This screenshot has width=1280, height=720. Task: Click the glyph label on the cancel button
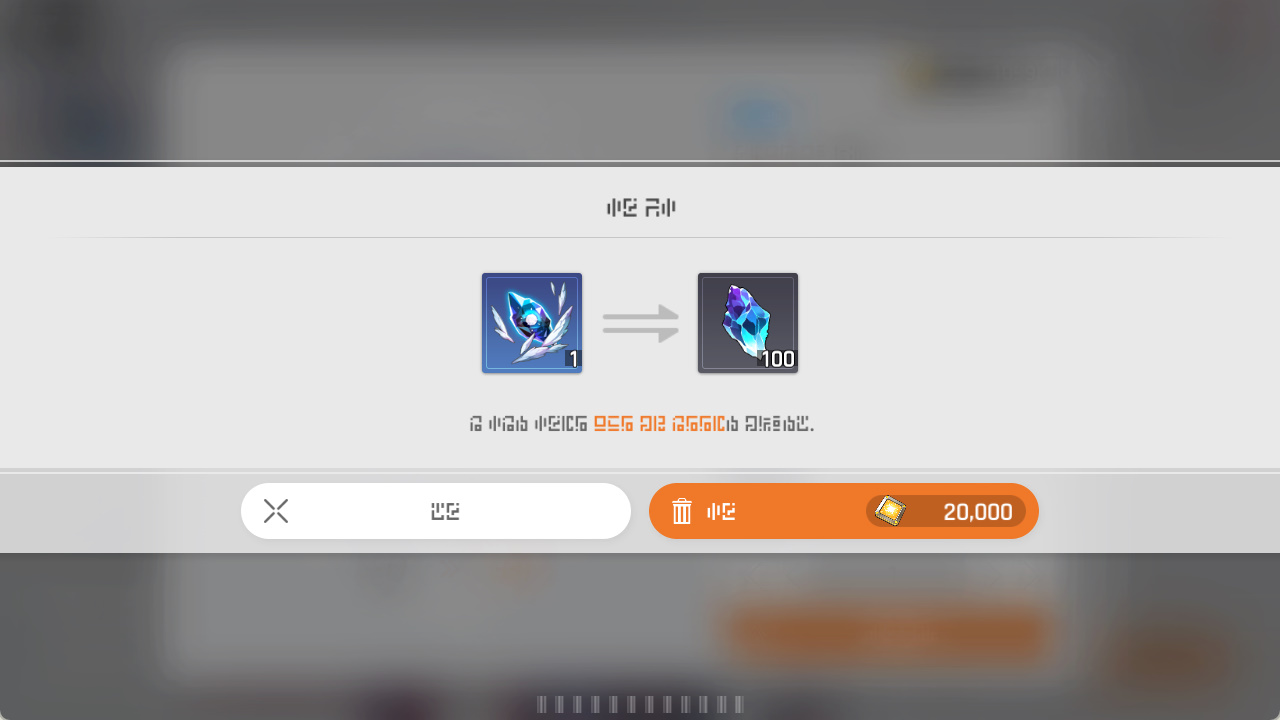point(445,511)
